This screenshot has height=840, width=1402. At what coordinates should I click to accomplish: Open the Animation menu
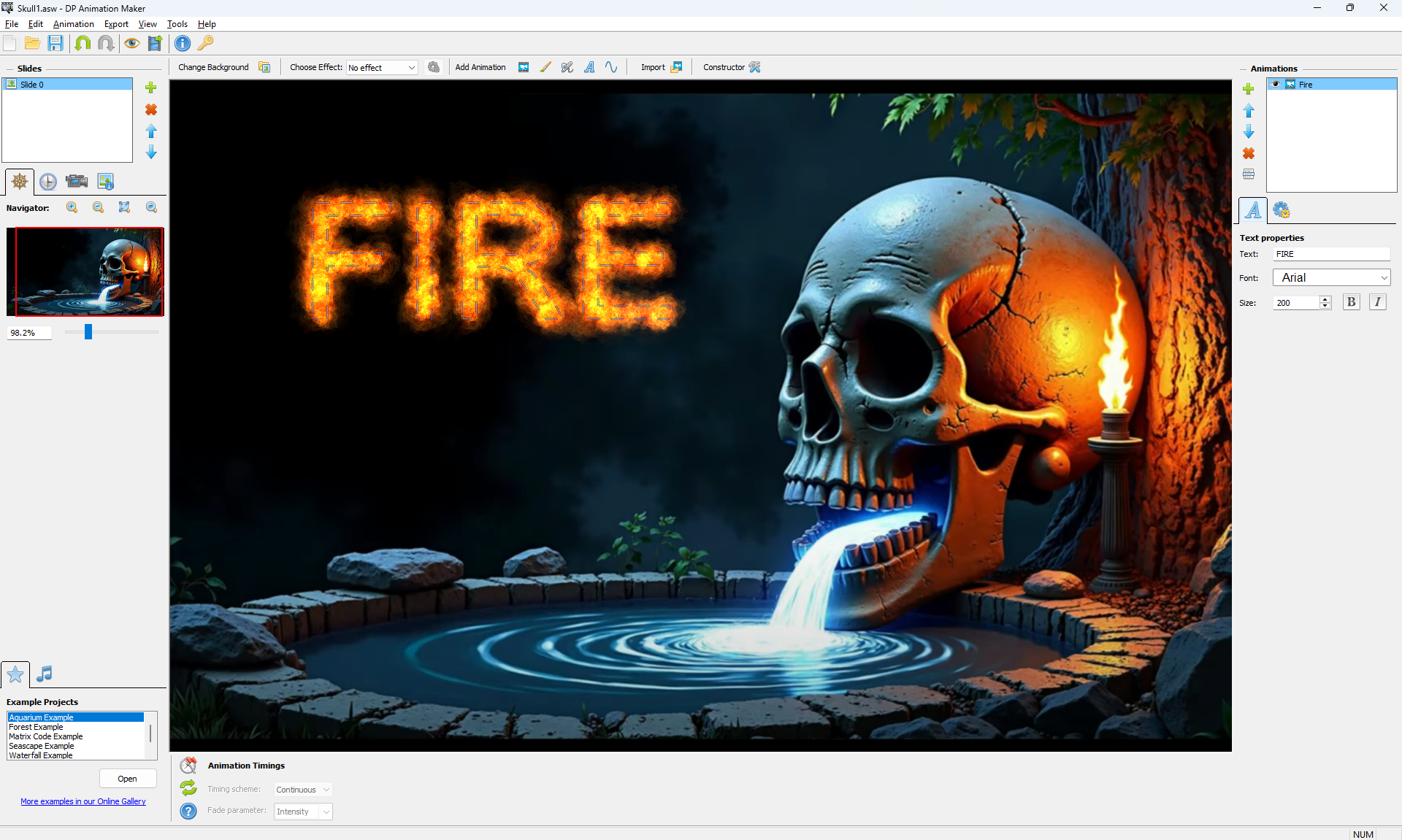73,24
